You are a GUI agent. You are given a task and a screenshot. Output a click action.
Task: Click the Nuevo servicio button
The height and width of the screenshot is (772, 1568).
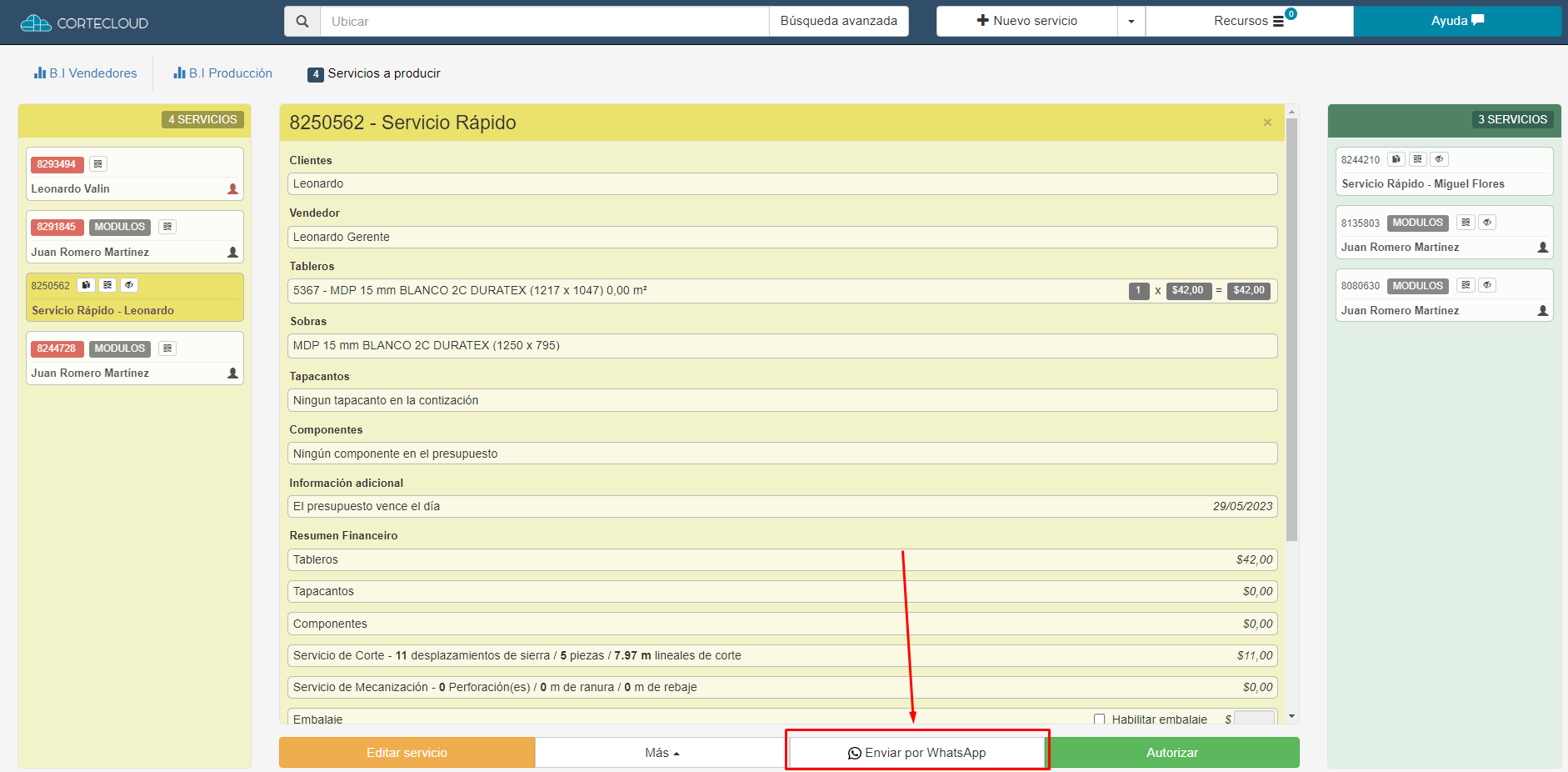1027,21
